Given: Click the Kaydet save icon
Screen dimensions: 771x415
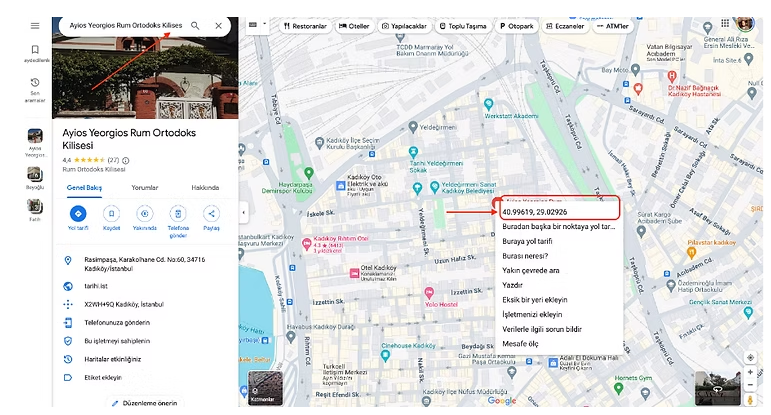Looking at the screenshot, I should (x=111, y=213).
